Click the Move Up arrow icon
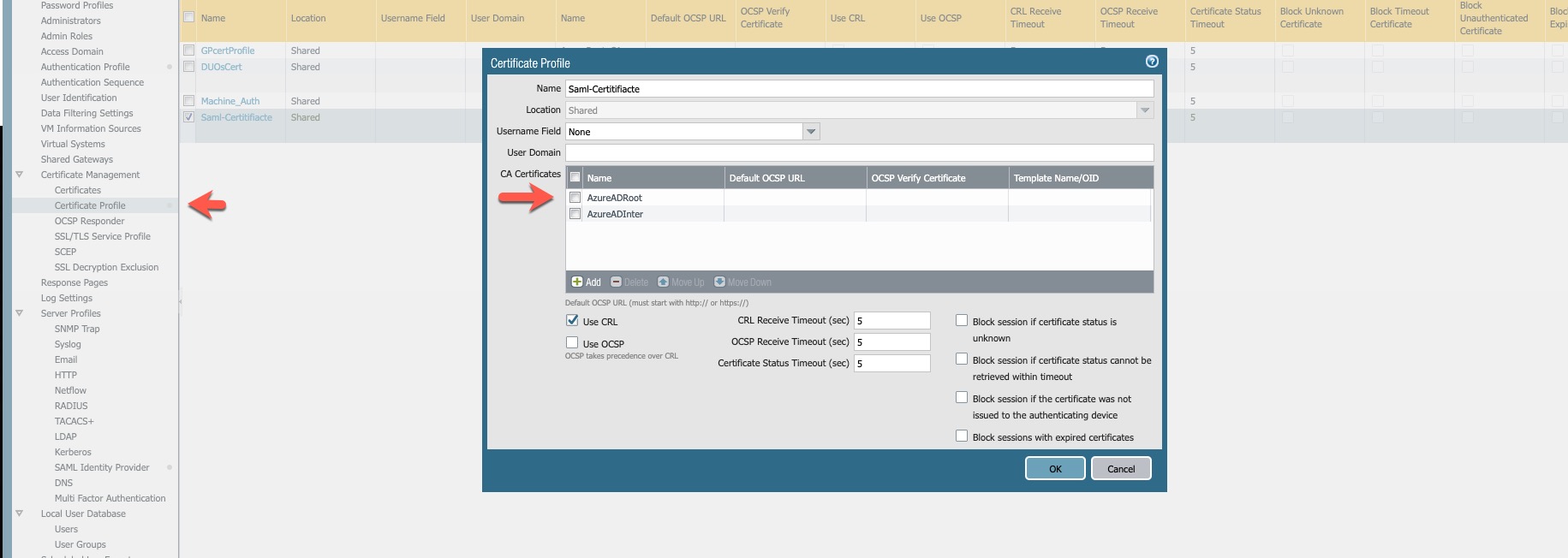The image size is (1568, 558). [x=663, y=282]
